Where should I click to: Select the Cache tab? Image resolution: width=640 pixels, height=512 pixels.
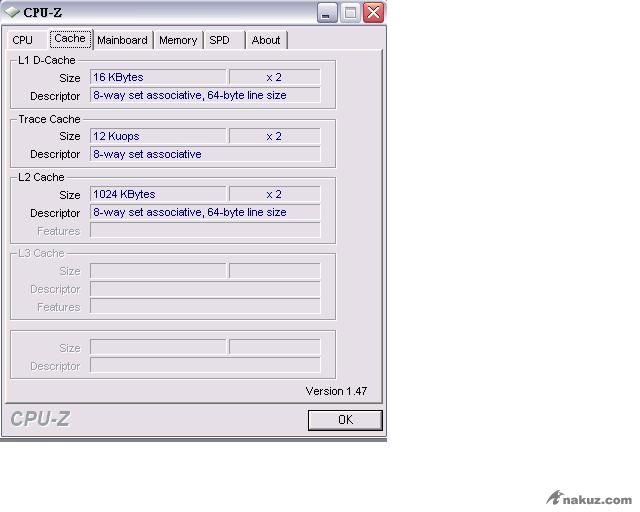[70, 38]
